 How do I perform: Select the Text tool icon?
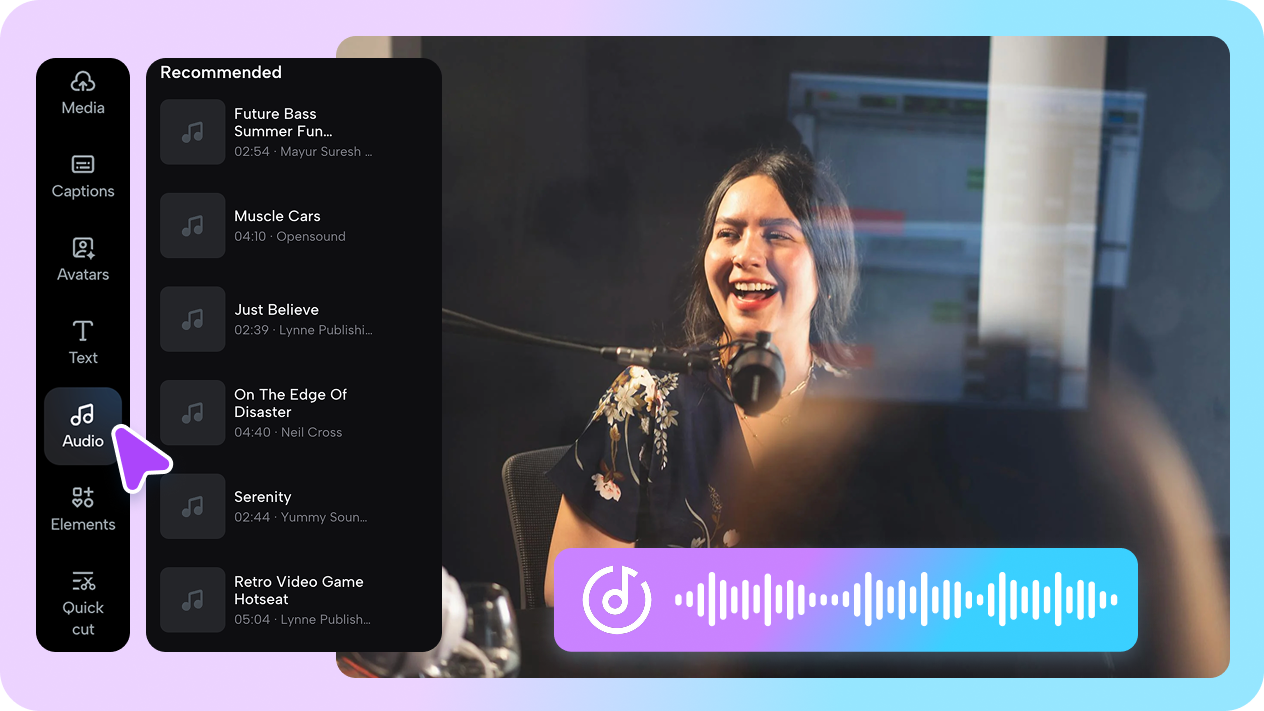click(x=83, y=331)
